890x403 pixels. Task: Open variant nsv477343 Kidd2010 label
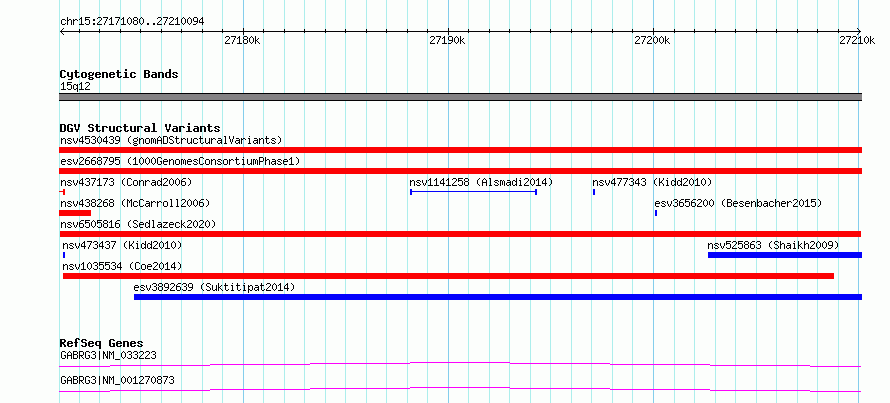tap(652, 182)
